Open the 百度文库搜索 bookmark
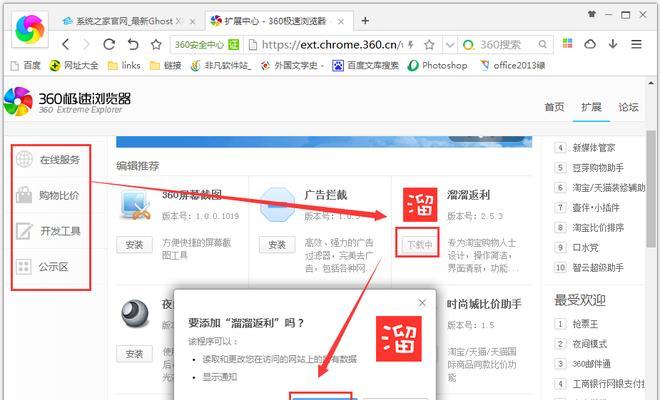Screen dimensions: 660x400 click(365, 65)
